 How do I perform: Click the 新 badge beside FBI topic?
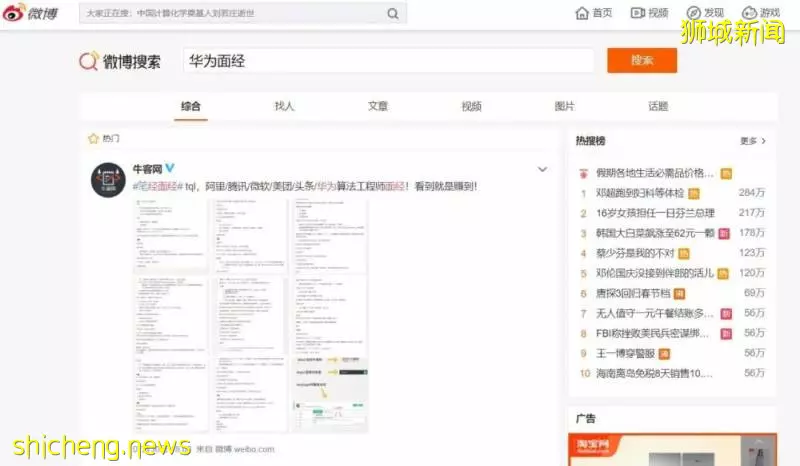[x=726, y=334]
